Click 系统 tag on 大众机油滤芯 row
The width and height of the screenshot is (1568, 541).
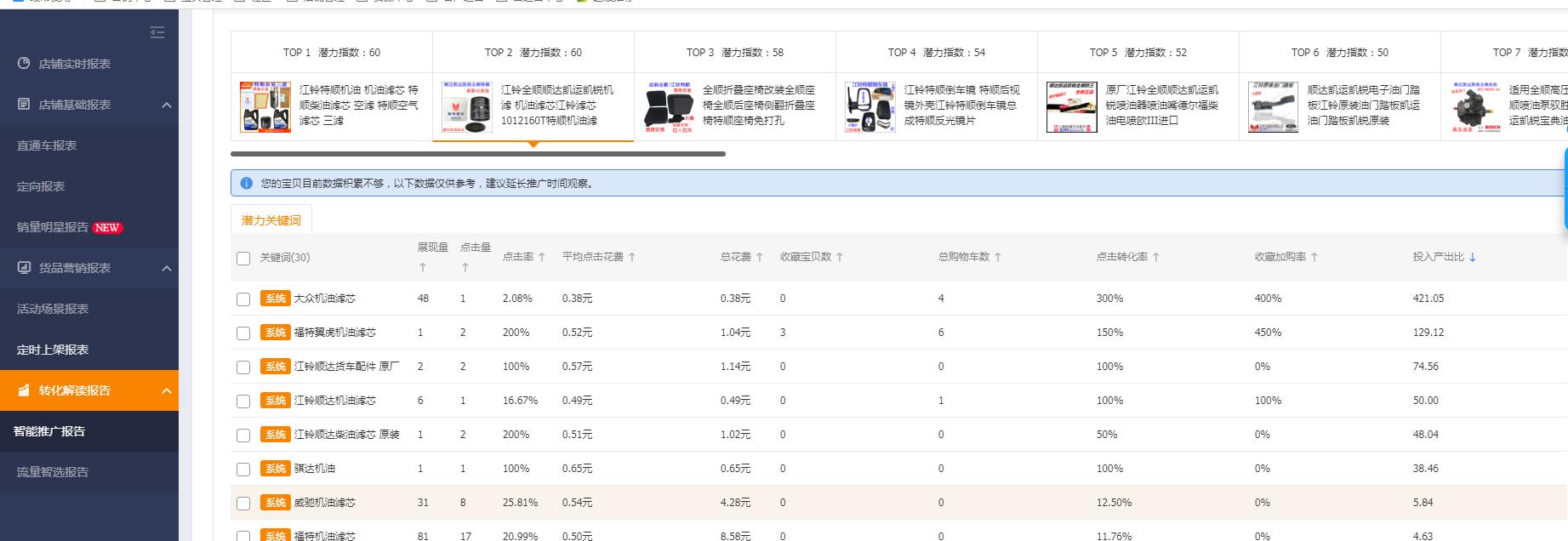point(276,299)
